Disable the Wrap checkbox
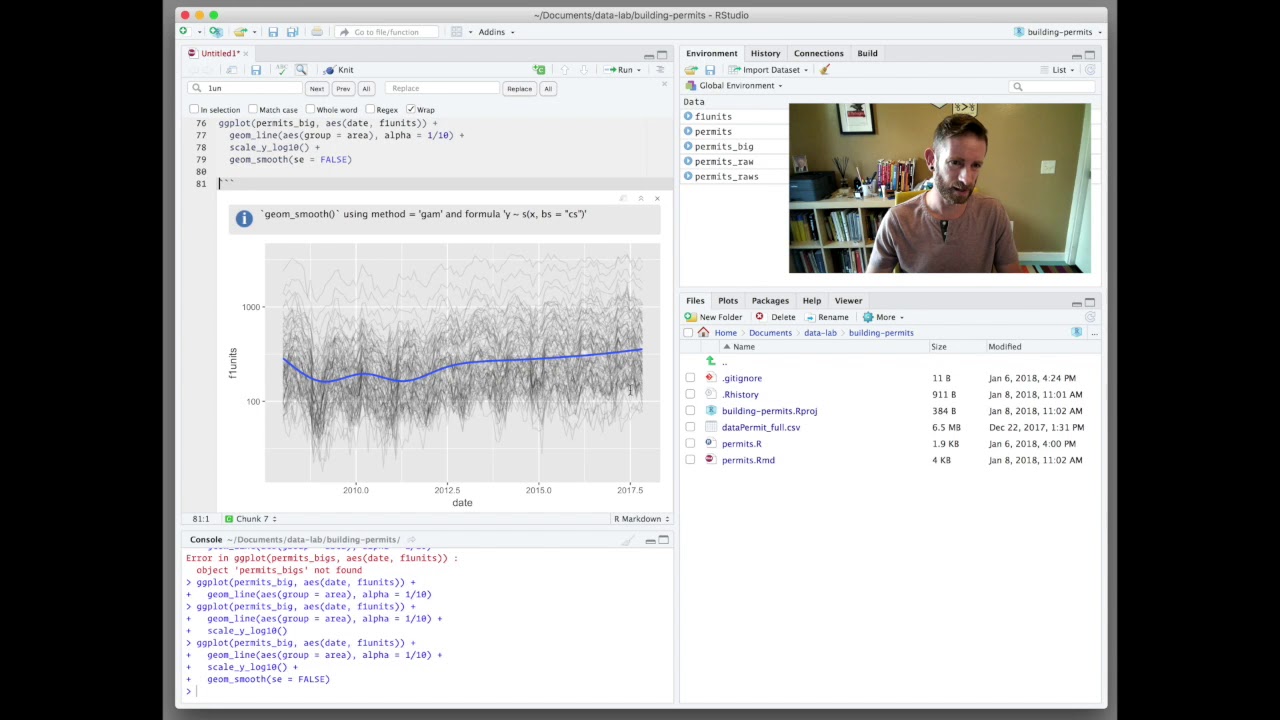 point(410,109)
